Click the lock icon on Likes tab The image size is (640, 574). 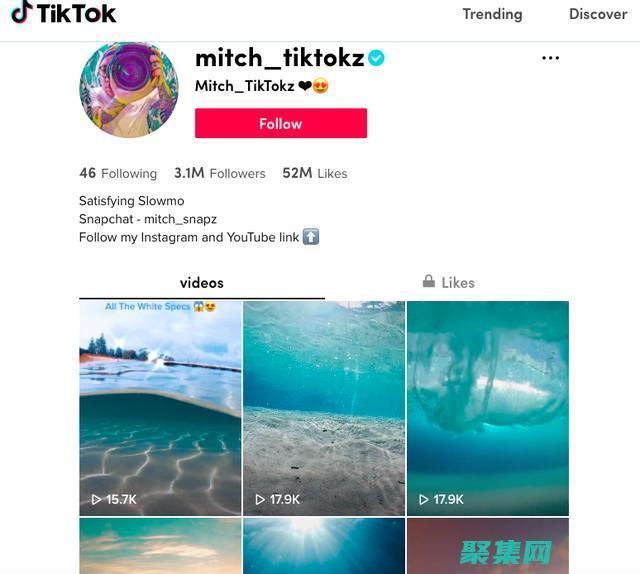pos(429,281)
